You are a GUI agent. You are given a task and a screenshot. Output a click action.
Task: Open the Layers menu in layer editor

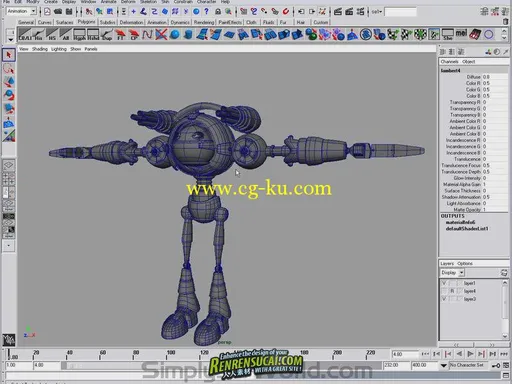pos(447,263)
